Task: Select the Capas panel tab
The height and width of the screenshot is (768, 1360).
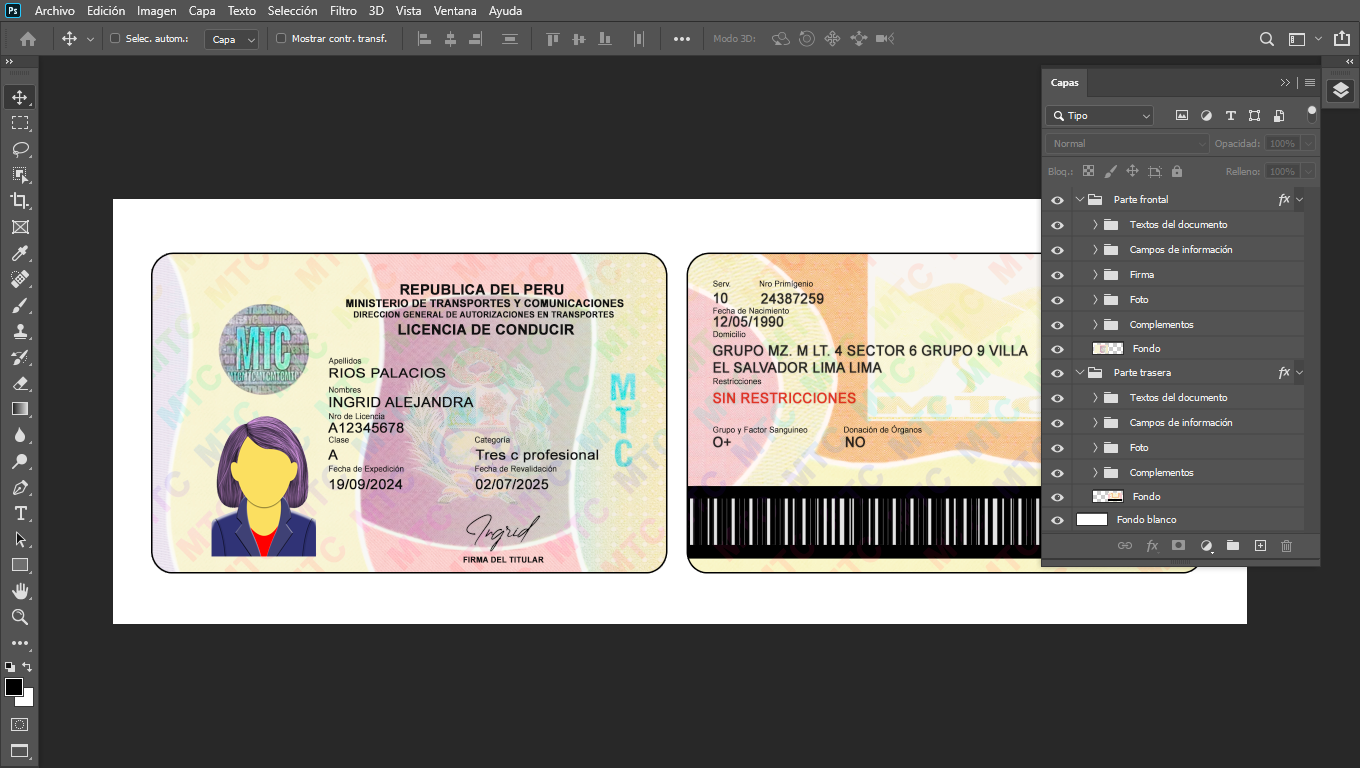Action: pyautogui.click(x=1065, y=83)
